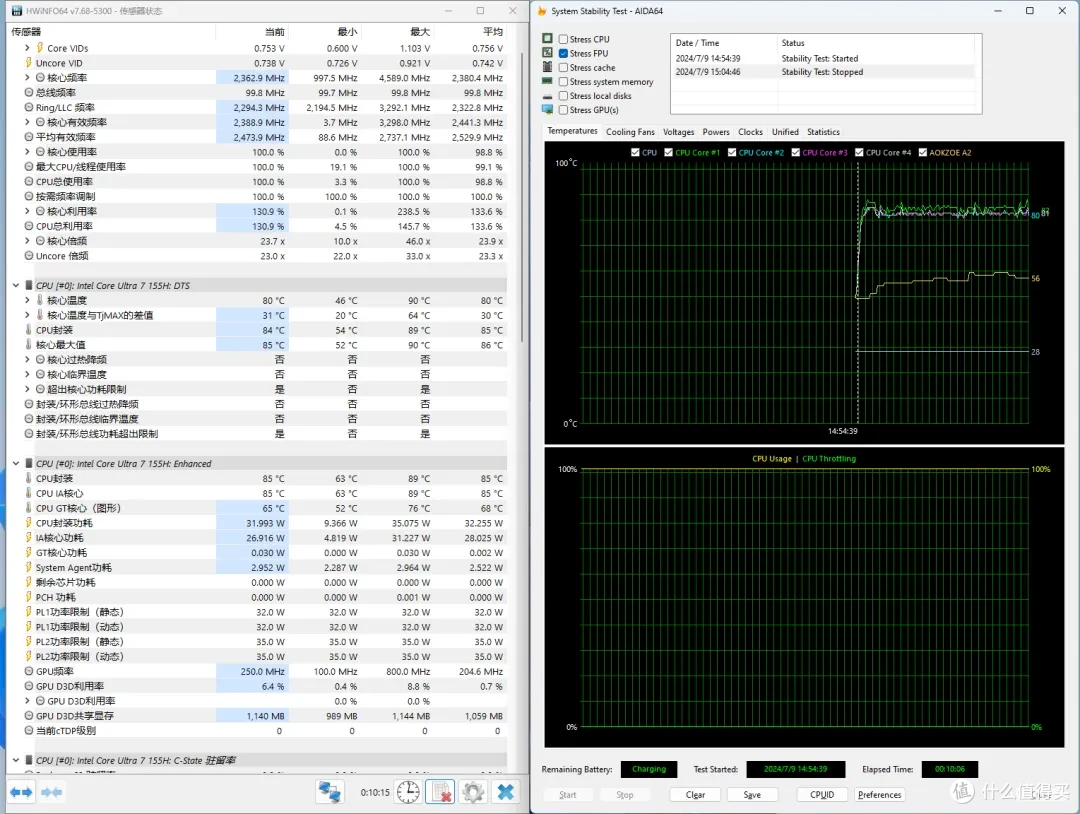Click the CPUID button
The width and height of the screenshot is (1080, 814).
click(x=822, y=794)
